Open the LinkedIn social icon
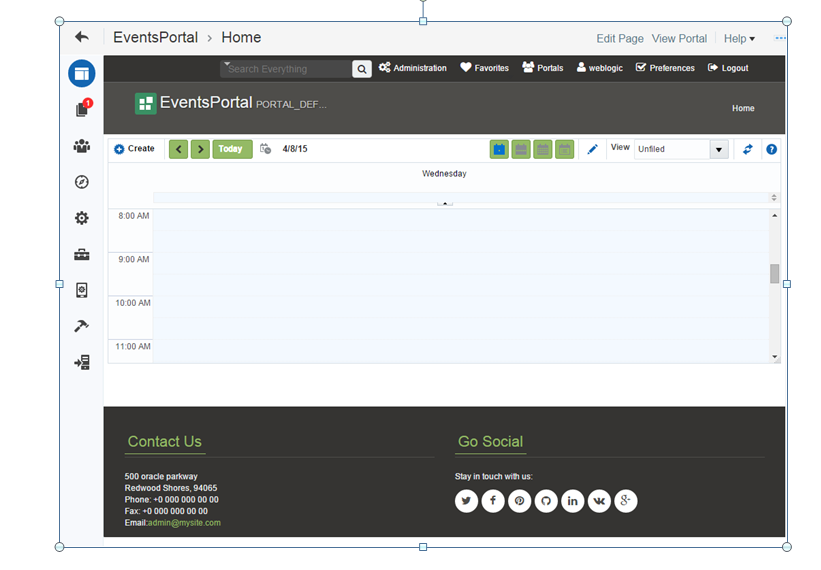 [573, 501]
